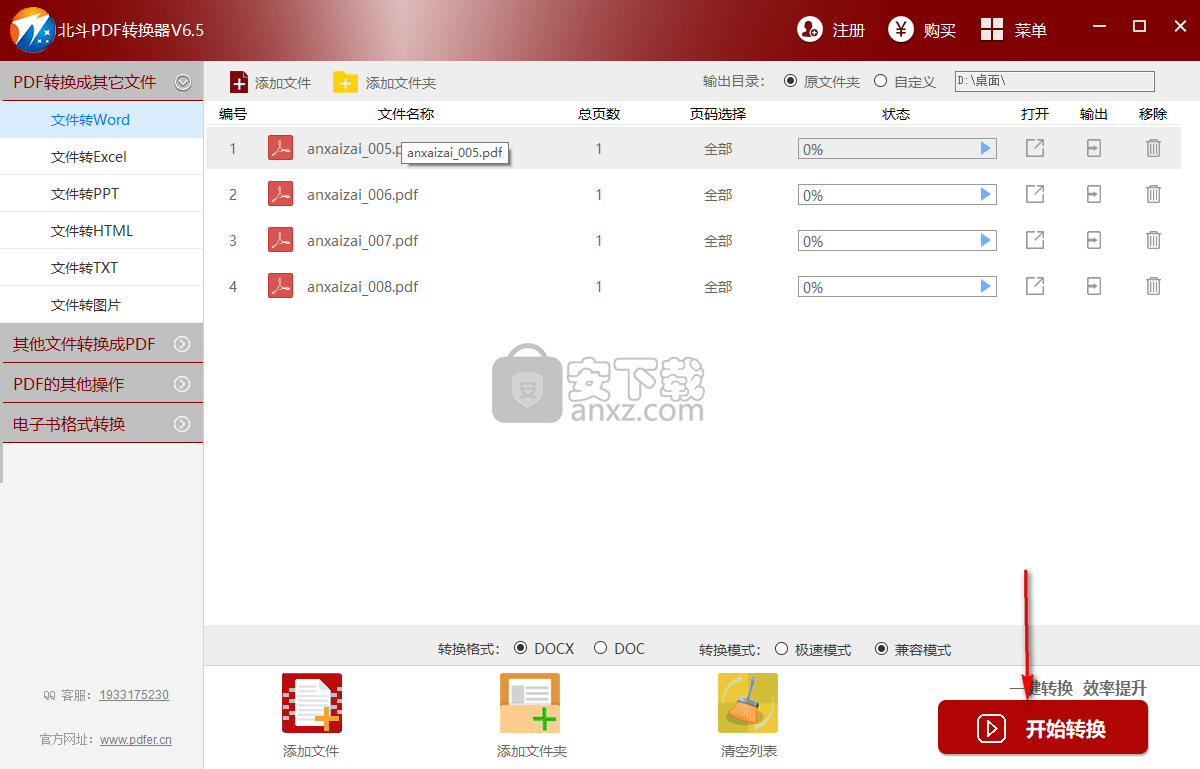This screenshot has width=1200, height=769.
Task: Remove anxaizai_008.pdf using its trash icon
Action: click(x=1153, y=286)
